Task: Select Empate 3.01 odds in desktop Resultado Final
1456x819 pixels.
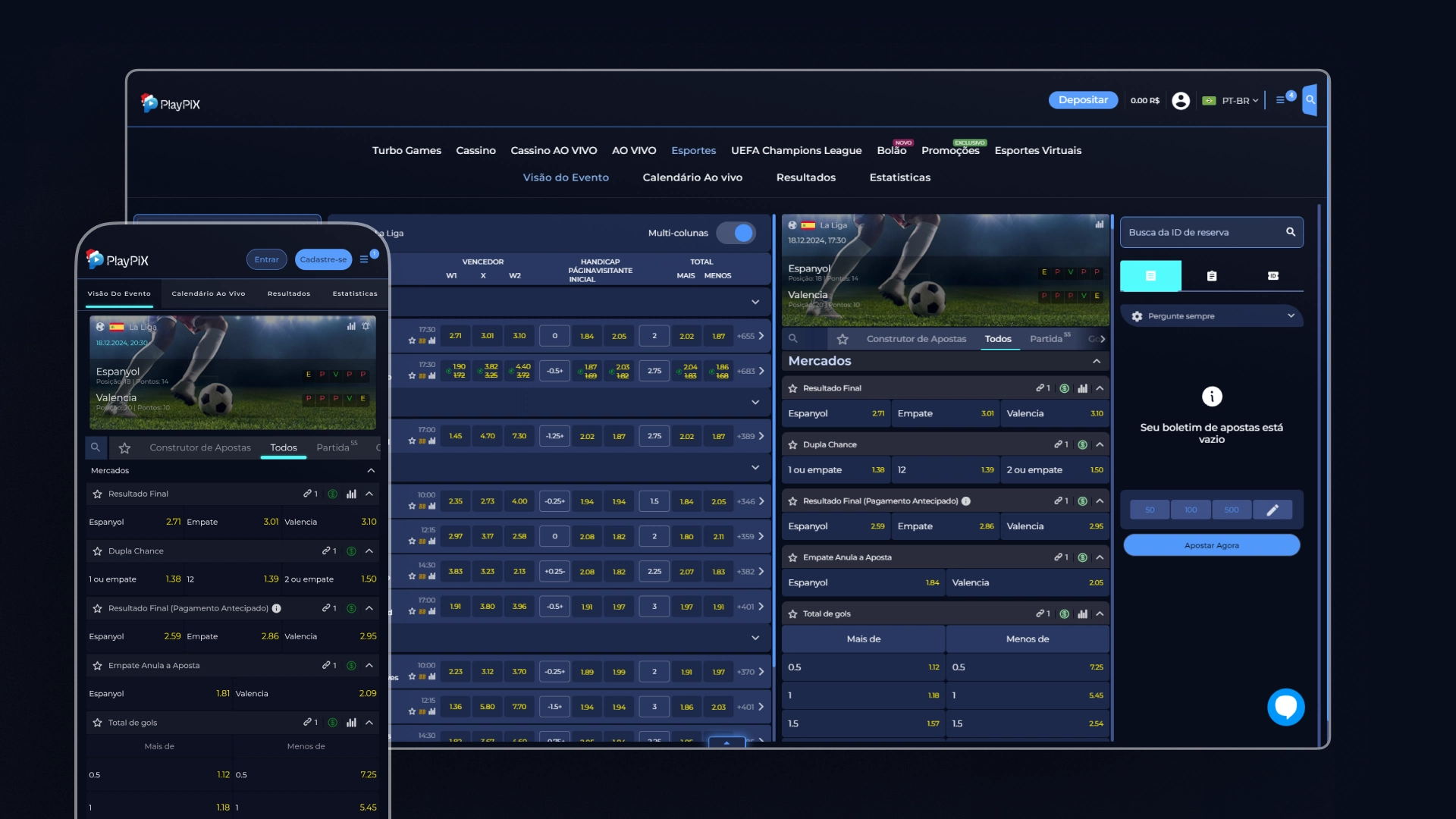Action: tap(945, 414)
